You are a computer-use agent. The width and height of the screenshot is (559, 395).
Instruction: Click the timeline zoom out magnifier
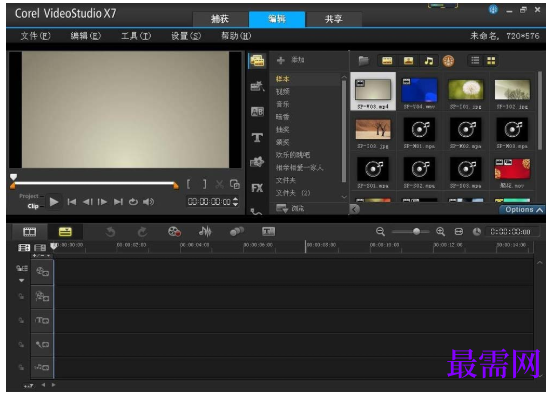tap(380, 232)
